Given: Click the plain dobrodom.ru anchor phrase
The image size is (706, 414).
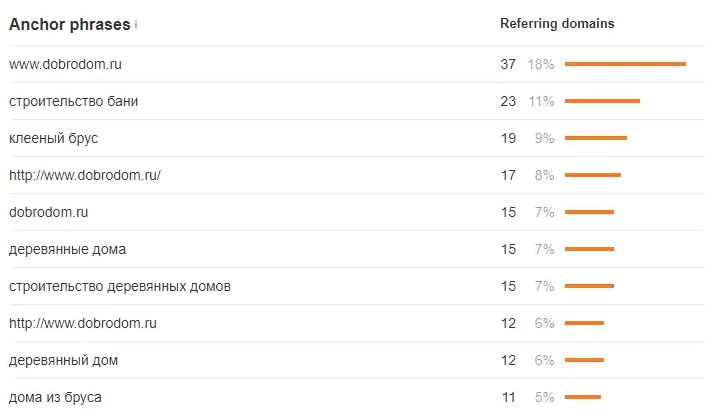Looking at the screenshot, I should coord(49,212).
